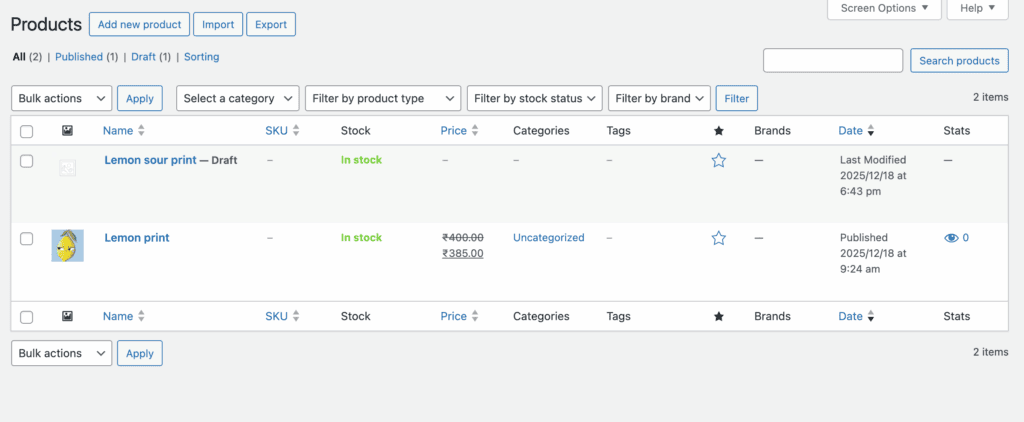
Task: Sort by the bottom Date footer link
Action: pyautogui.click(x=851, y=316)
